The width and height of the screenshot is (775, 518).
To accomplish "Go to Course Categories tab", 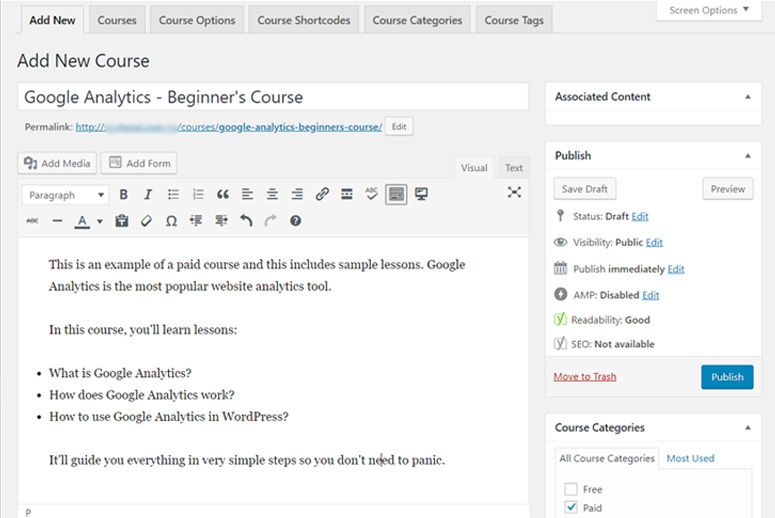I will (417, 20).
